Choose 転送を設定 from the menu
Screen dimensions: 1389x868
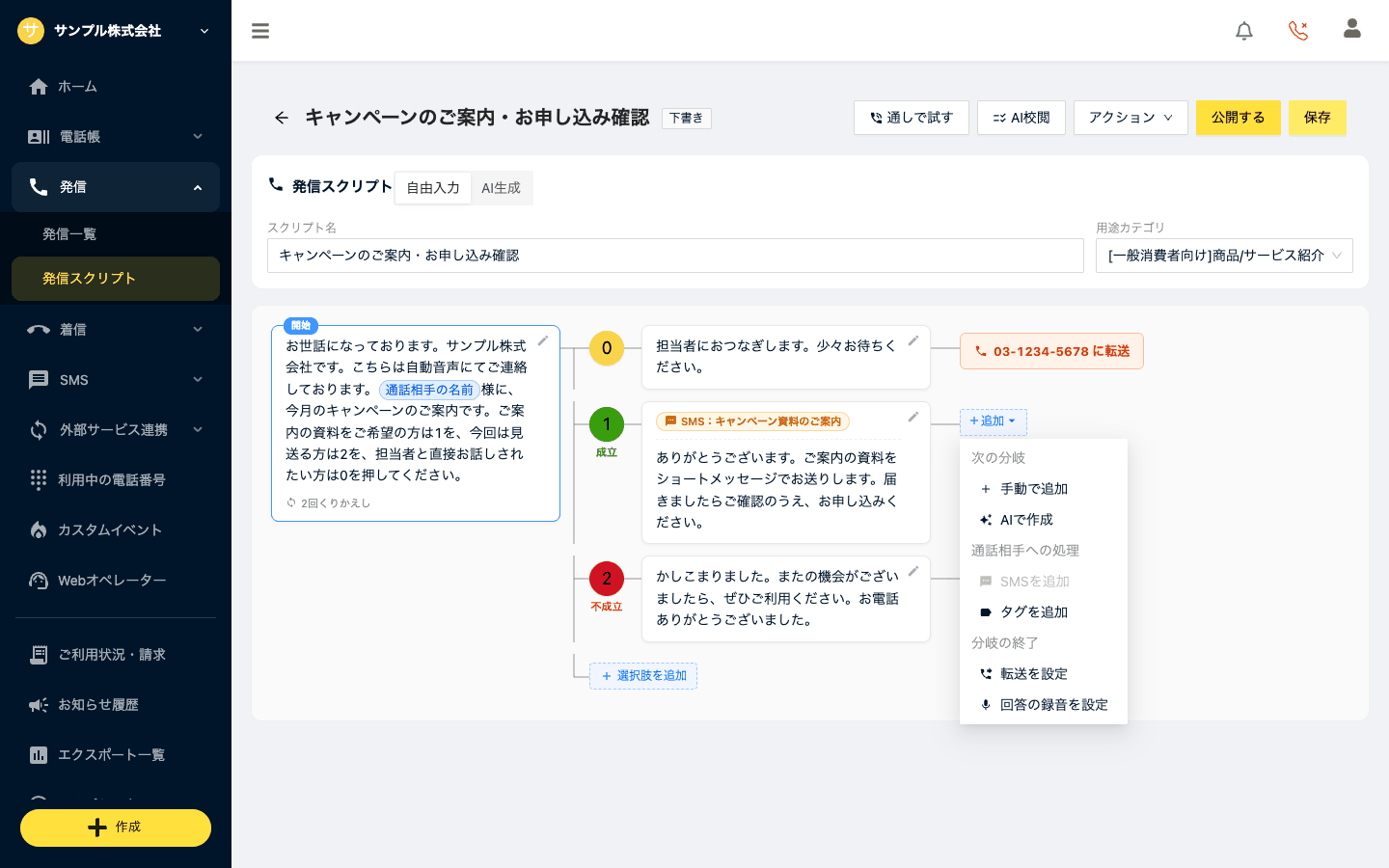1044,674
